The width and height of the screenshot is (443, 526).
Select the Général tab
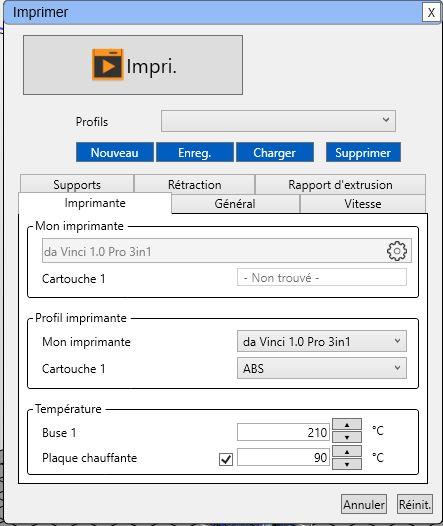pos(235,203)
